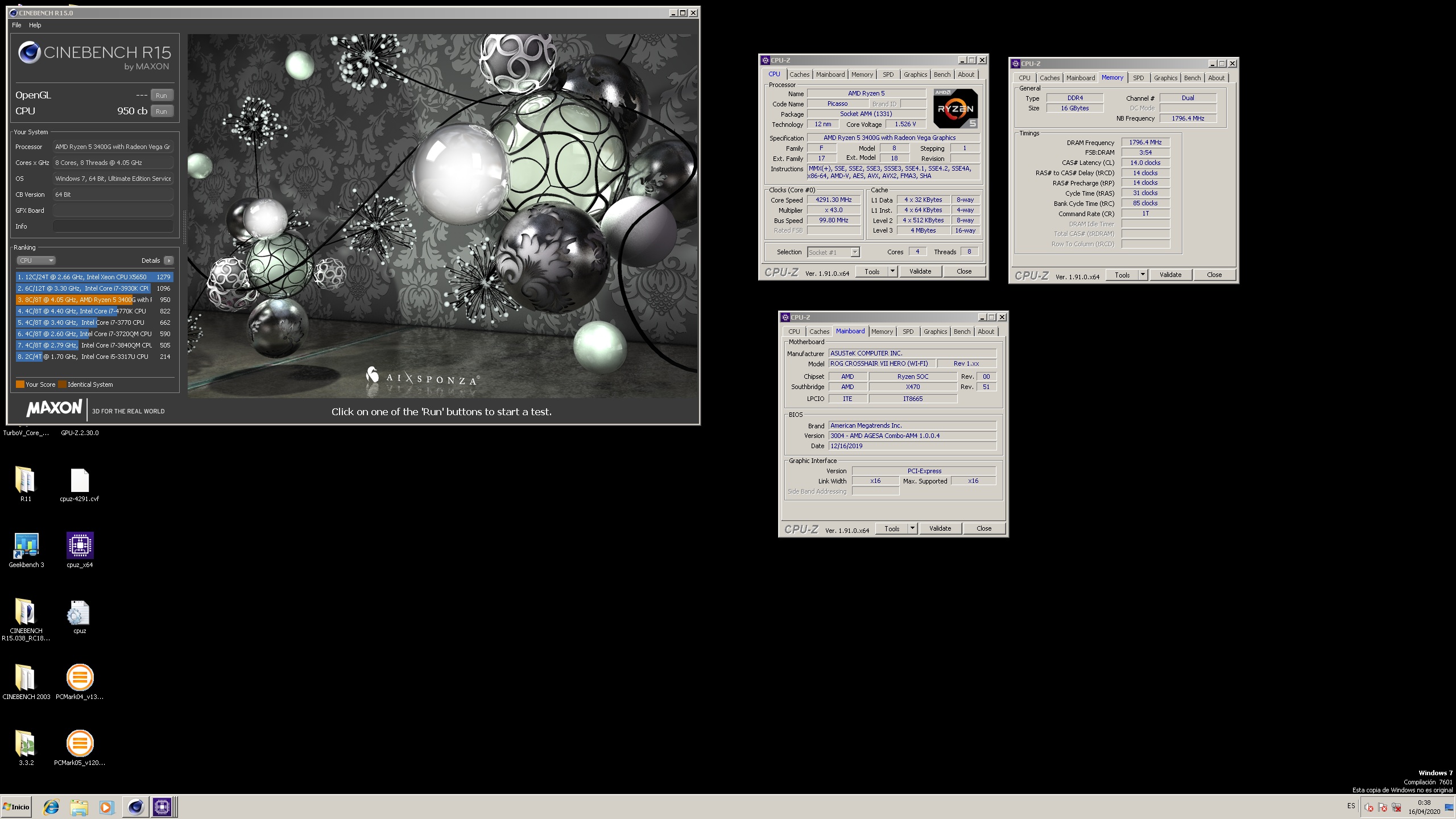The width and height of the screenshot is (1456, 819).
Task: Click the DRAM Frequency value 1796.4 MHz
Action: pos(1145,142)
